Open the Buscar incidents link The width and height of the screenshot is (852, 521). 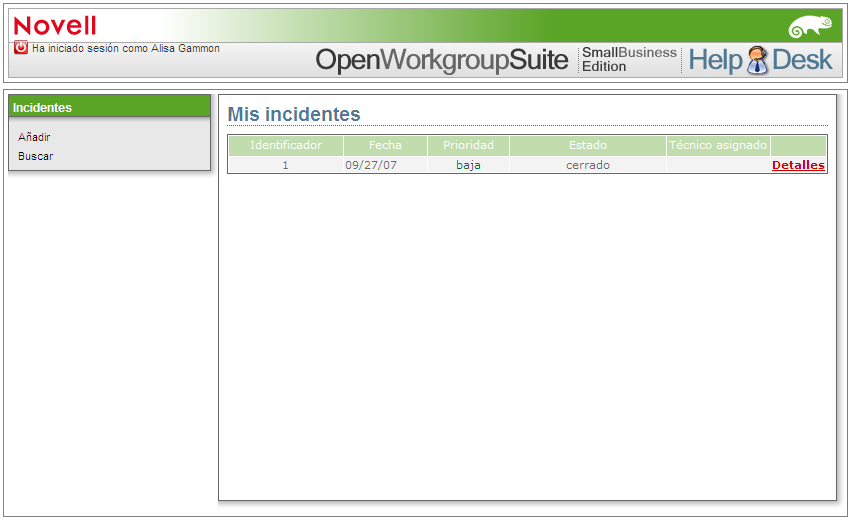(x=35, y=156)
